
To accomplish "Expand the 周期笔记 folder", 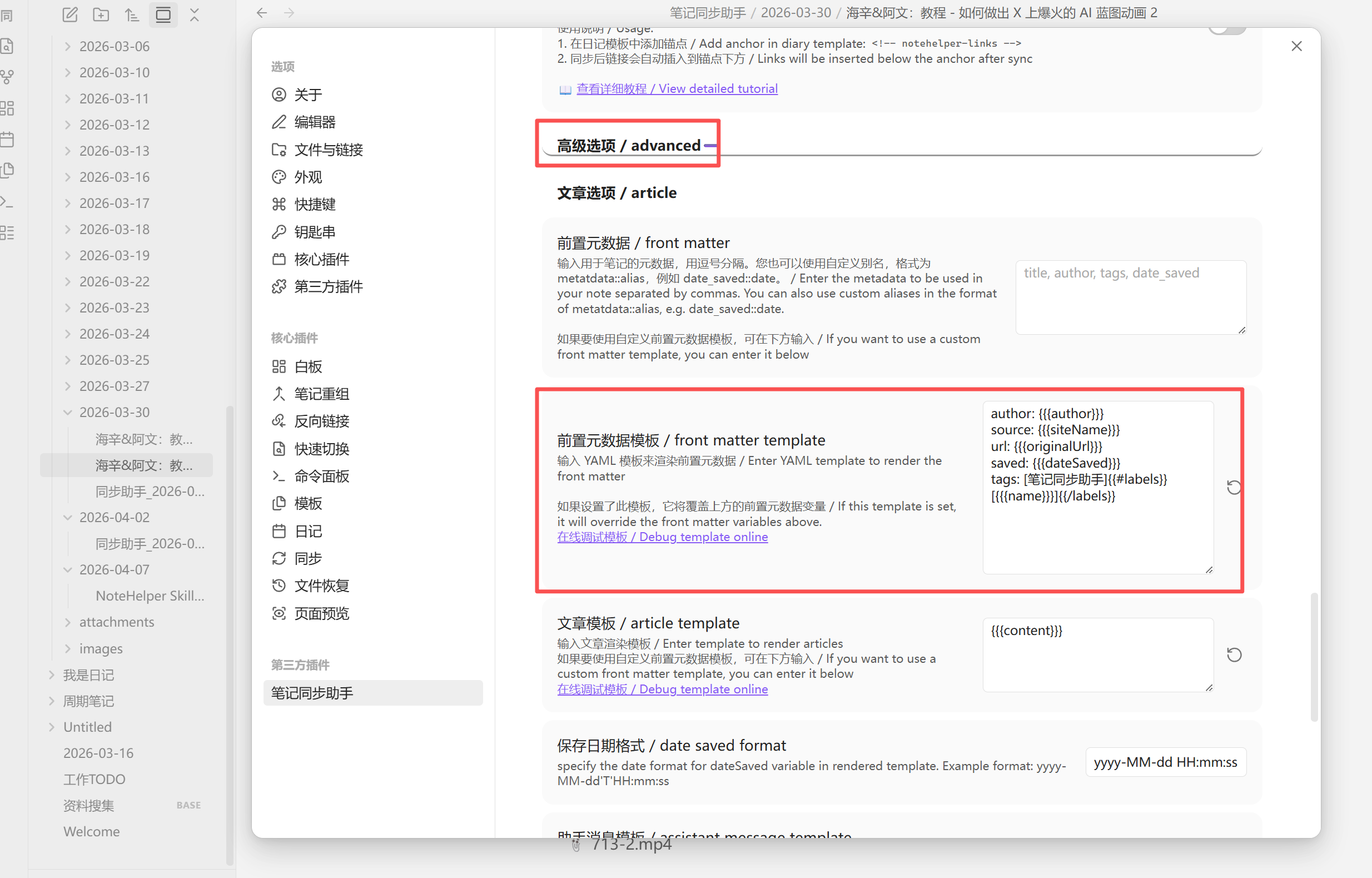I will (52, 701).
